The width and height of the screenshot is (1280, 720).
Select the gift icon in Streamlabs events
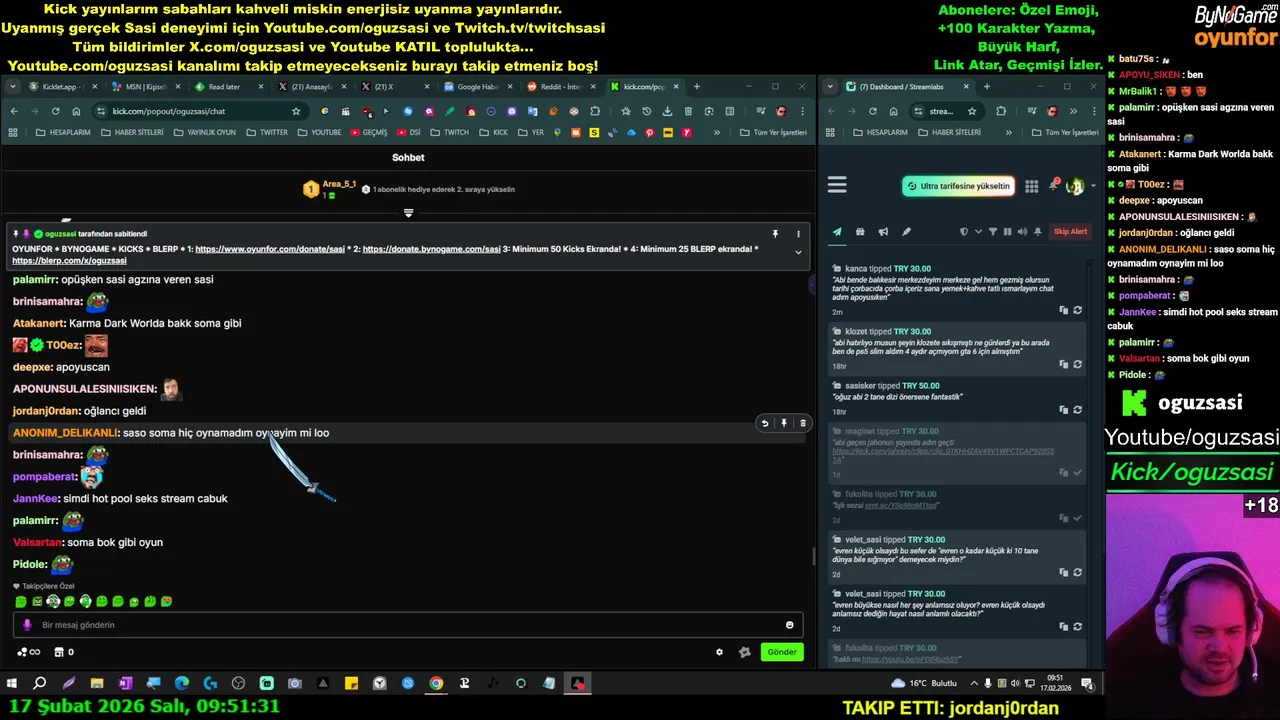click(860, 232)
